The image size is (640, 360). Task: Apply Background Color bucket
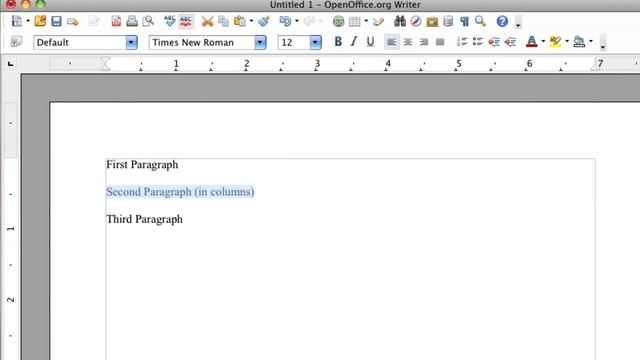579,42
